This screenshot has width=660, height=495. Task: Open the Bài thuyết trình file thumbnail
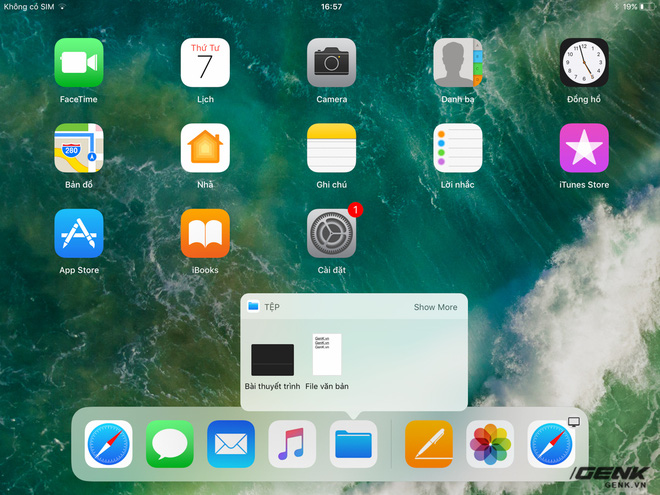pos(272,359)
